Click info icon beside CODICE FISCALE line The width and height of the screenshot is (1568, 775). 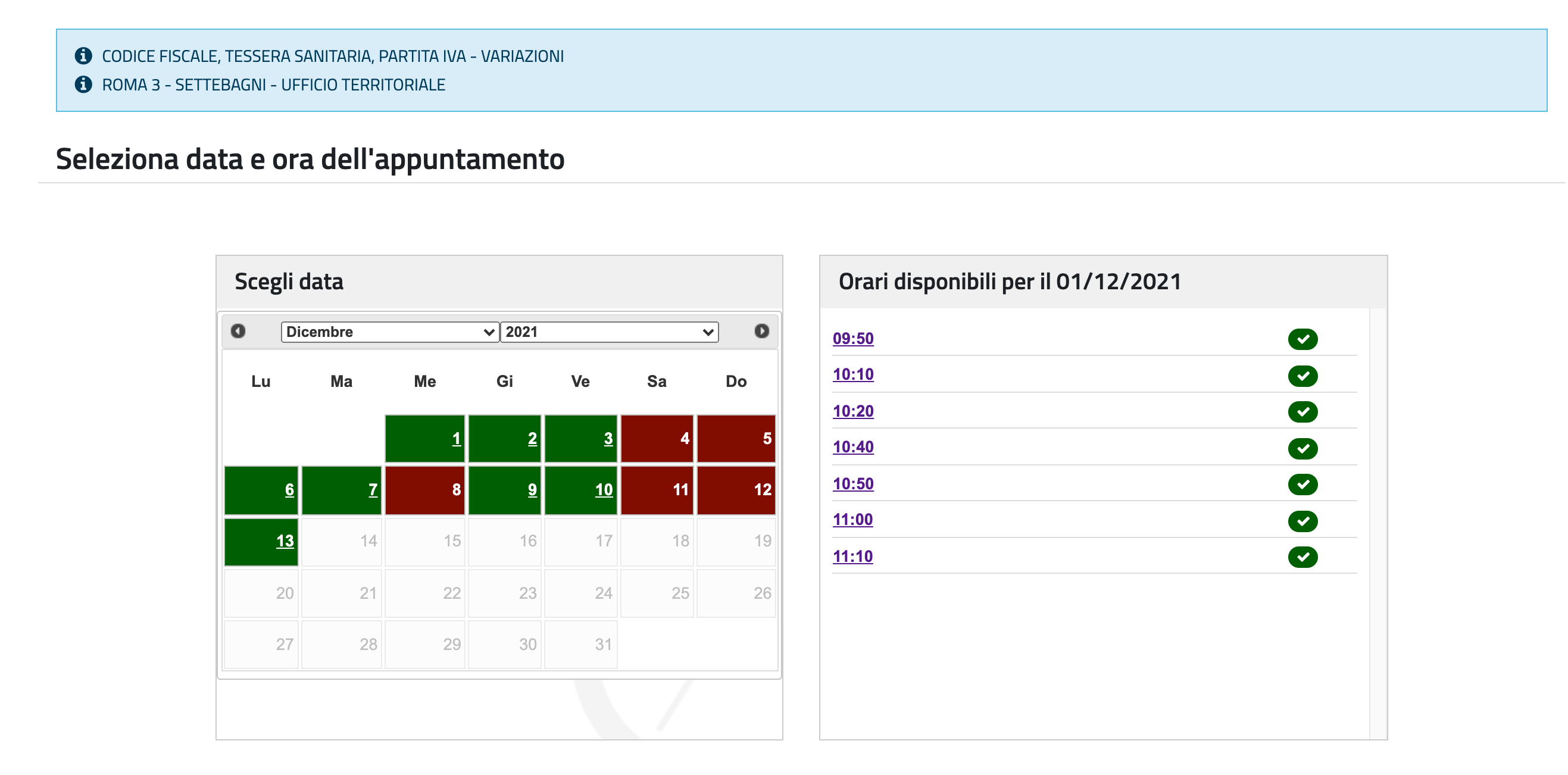[x=83, y=55]
